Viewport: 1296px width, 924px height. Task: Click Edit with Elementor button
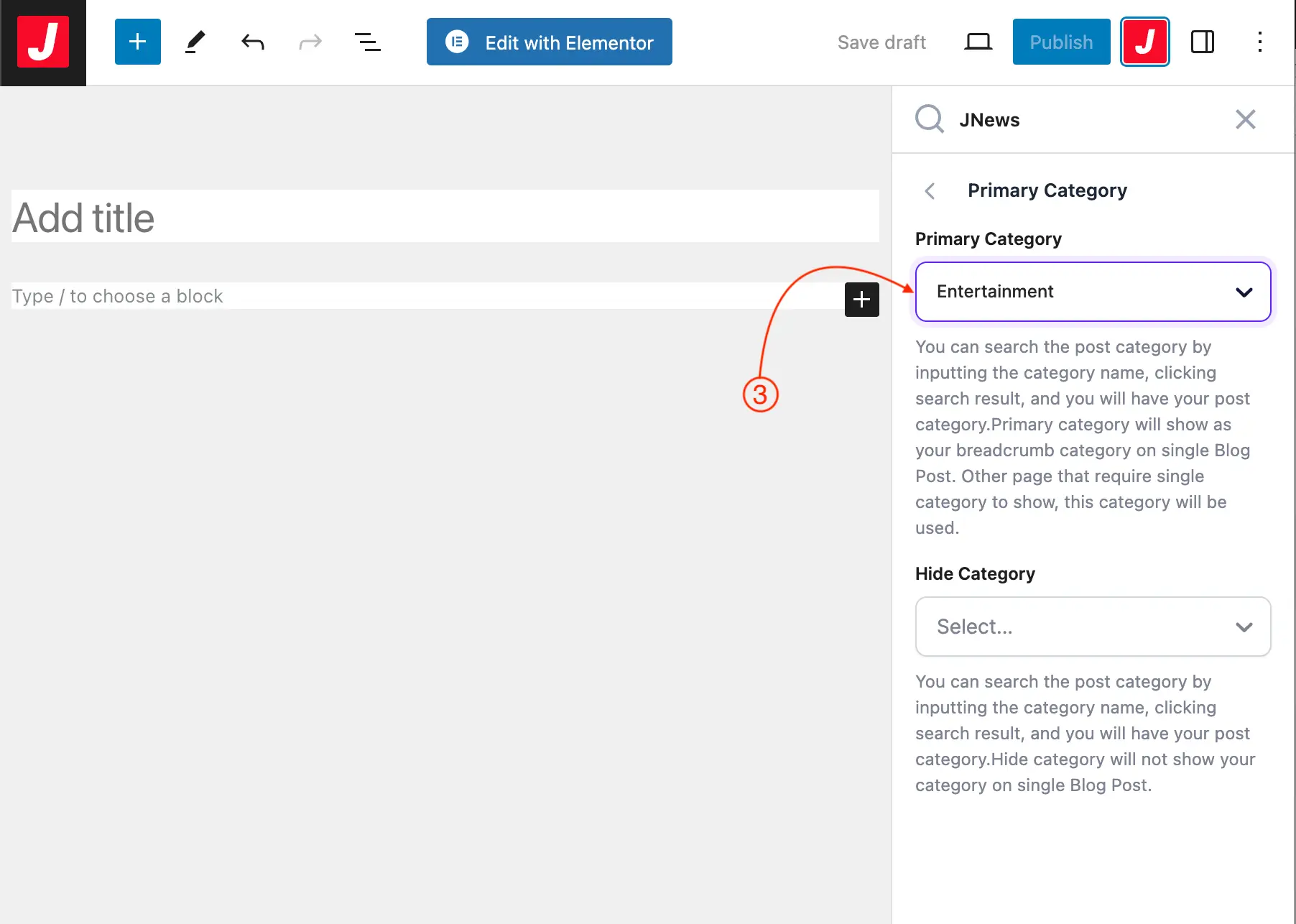(x=549, y=42)
